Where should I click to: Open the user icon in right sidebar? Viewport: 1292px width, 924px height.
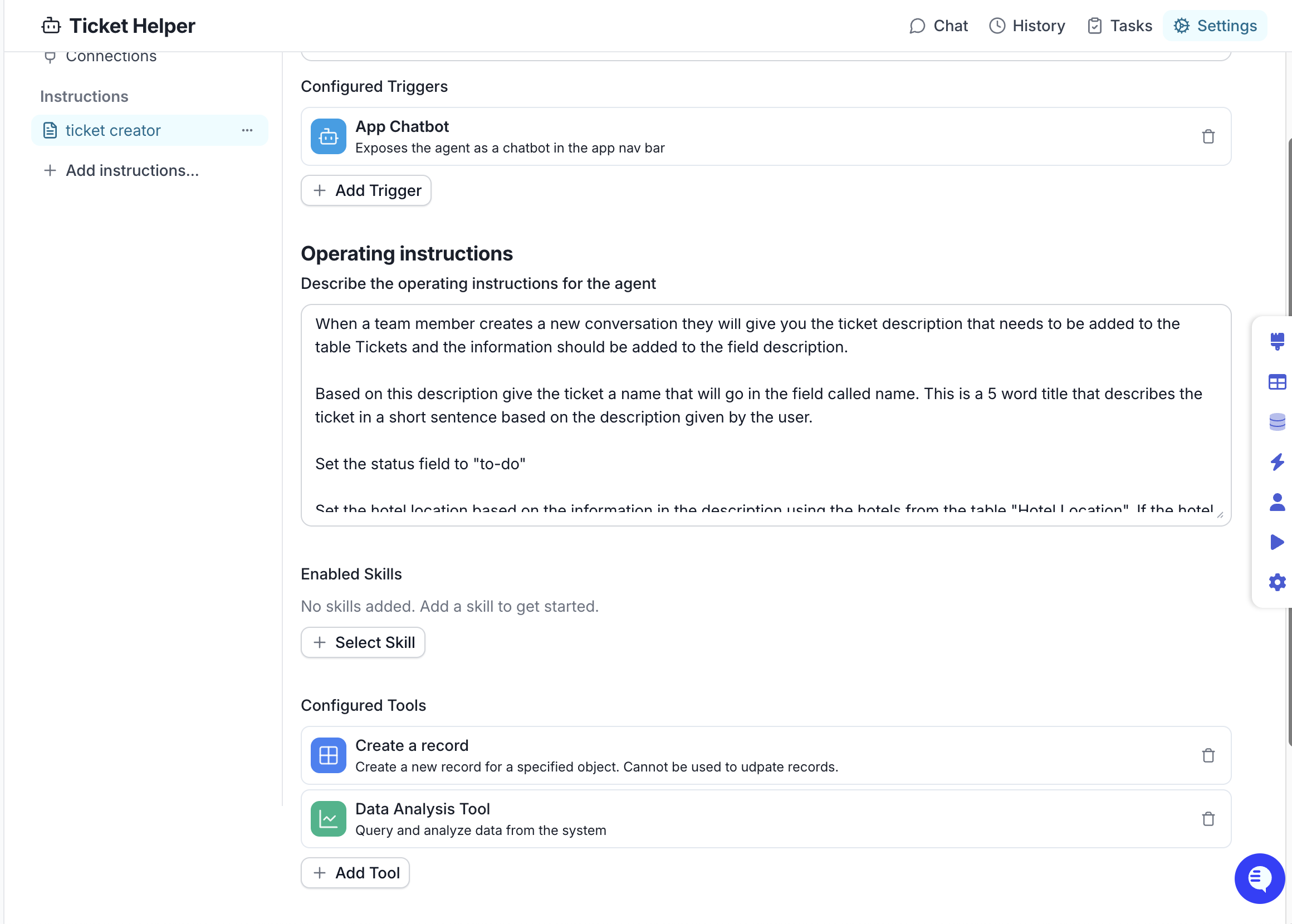1276,502
